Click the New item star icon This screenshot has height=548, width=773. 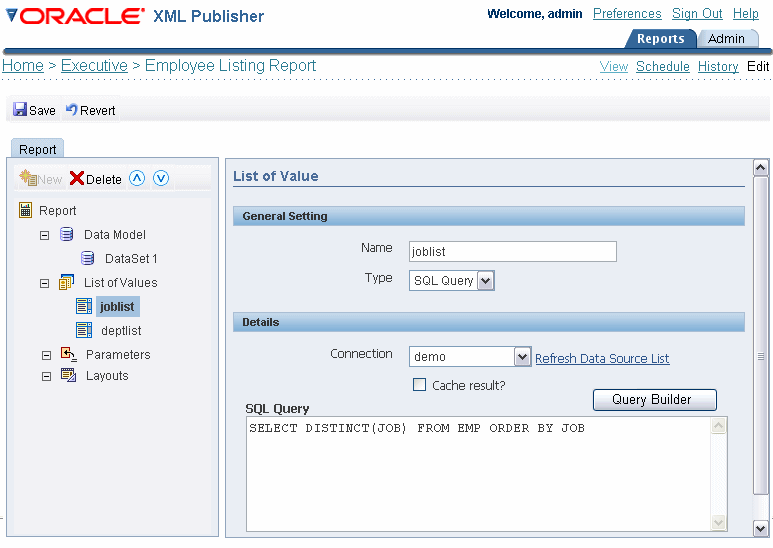tap(28, 178)
